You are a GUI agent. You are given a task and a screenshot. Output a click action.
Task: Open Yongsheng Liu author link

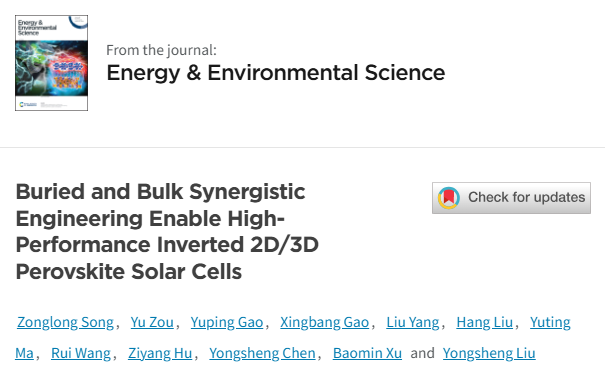pyautogui.click(x=489, y=353)
